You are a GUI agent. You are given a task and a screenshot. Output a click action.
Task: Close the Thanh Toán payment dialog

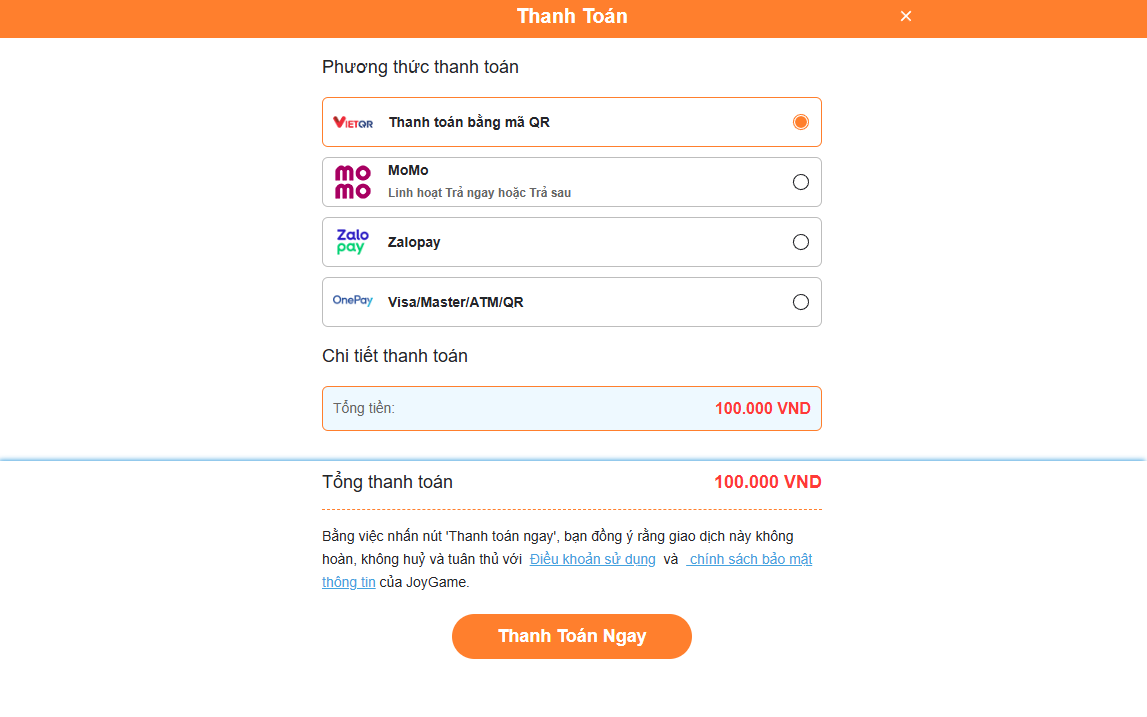coord(906,16)
